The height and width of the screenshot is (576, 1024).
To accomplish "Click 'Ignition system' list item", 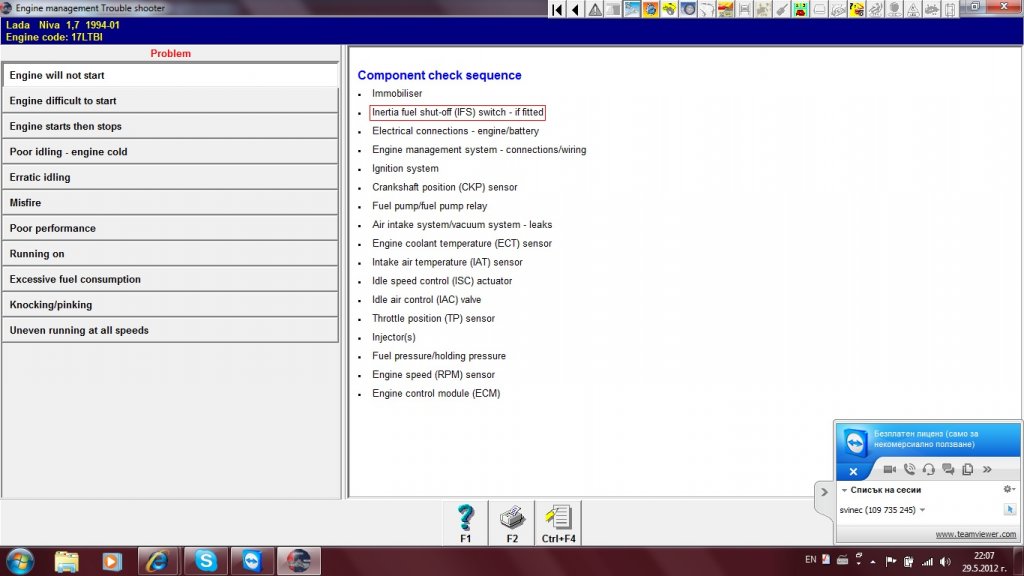I will click(x=405, y=168).
